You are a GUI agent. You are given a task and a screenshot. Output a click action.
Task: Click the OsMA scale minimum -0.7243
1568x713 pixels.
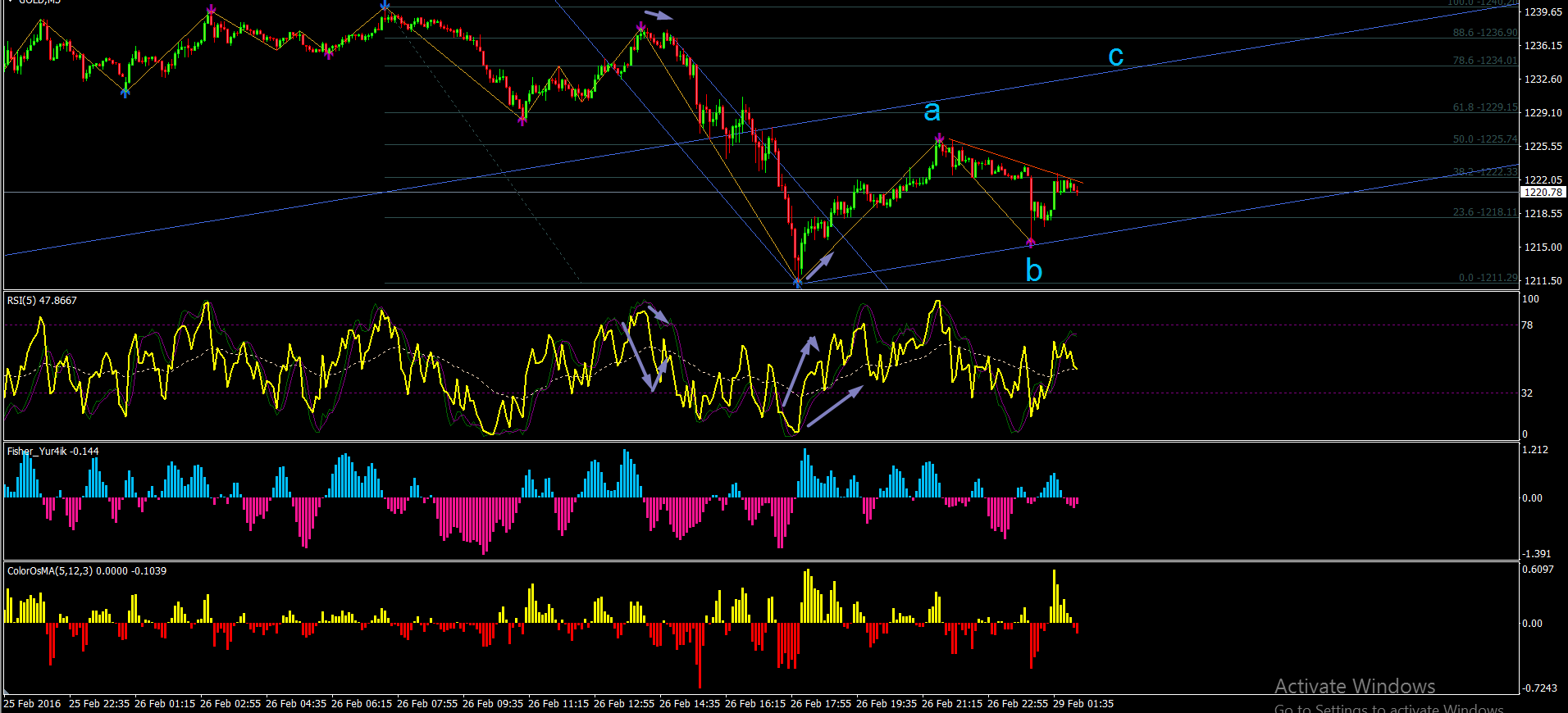coord(1539,688)
